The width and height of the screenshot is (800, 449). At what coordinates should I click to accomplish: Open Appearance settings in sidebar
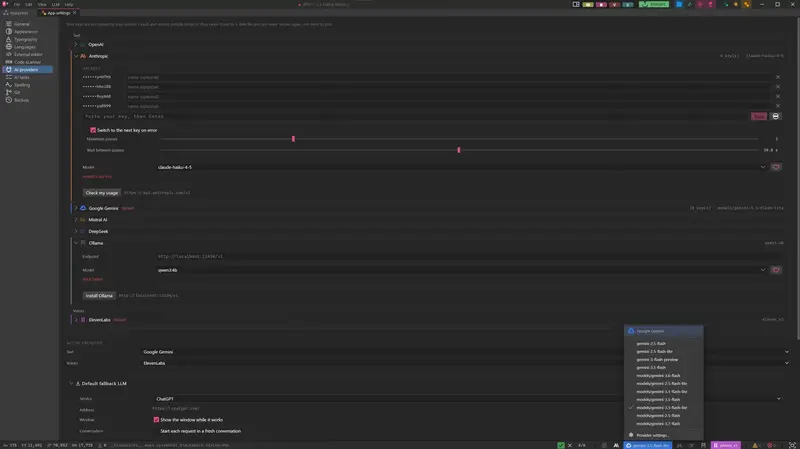pyautogui.click(x=28, y=32)
